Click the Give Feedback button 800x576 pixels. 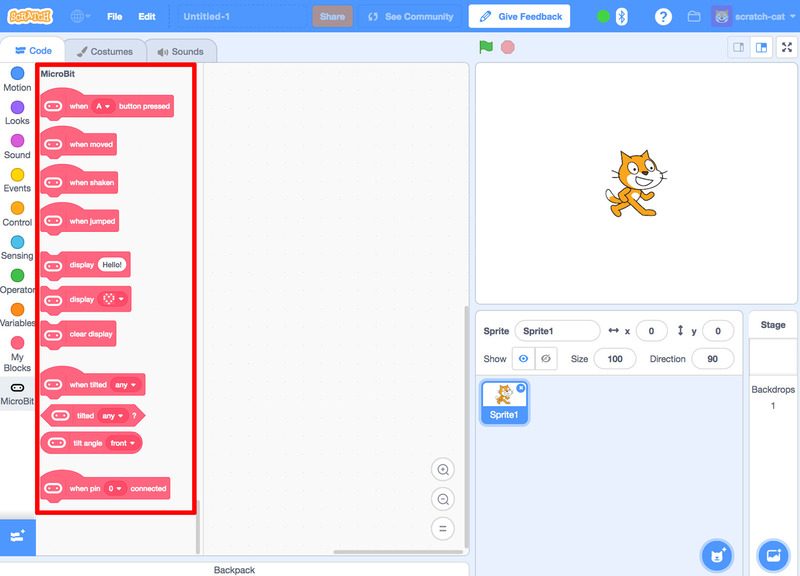519,17
